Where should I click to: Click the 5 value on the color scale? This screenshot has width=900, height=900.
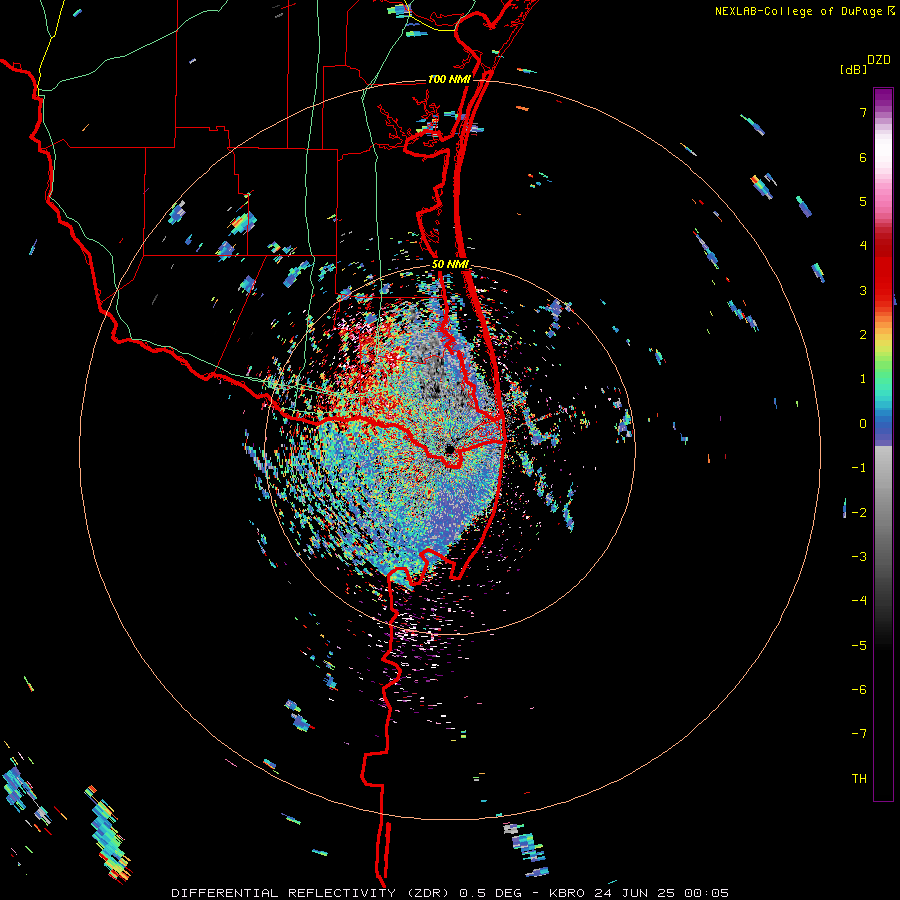863,201
